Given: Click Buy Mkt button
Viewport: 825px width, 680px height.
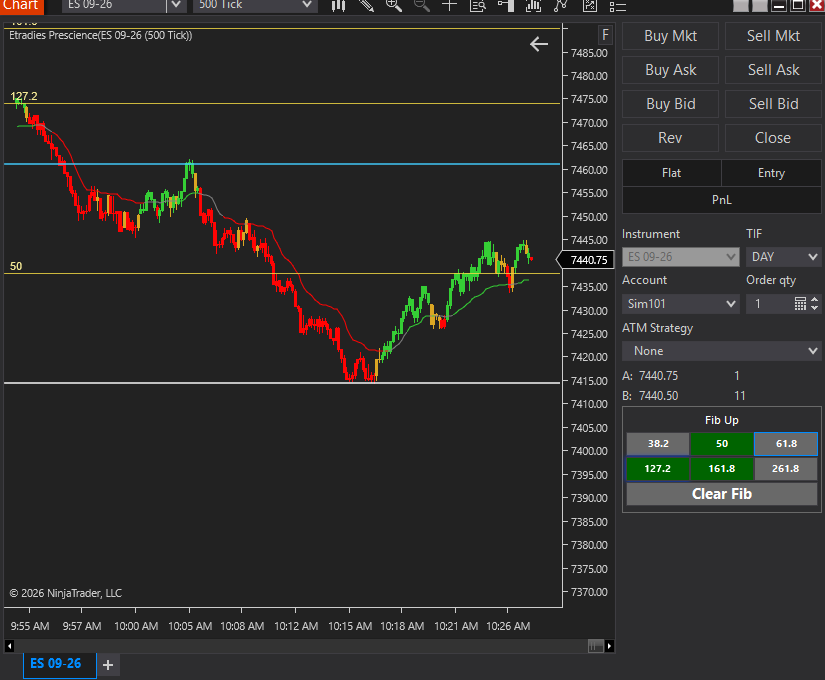Looking at the screenshot, I should pos(670,36).
